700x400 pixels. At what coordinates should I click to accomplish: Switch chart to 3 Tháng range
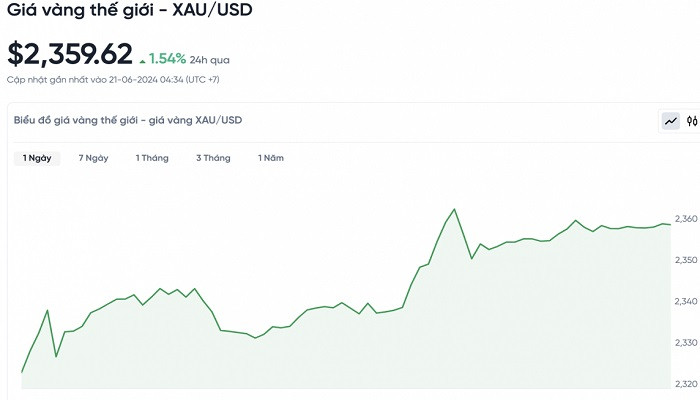[213, 158]
